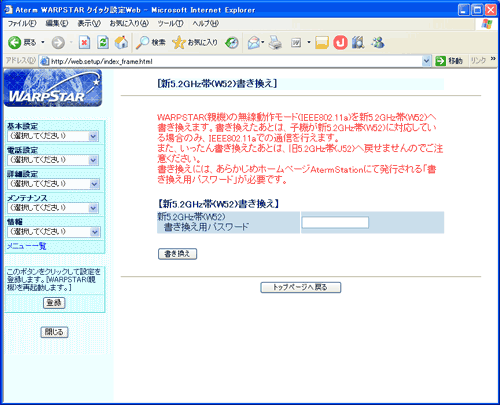
Task: Go to the Home page icon
Action: [121, 43]
